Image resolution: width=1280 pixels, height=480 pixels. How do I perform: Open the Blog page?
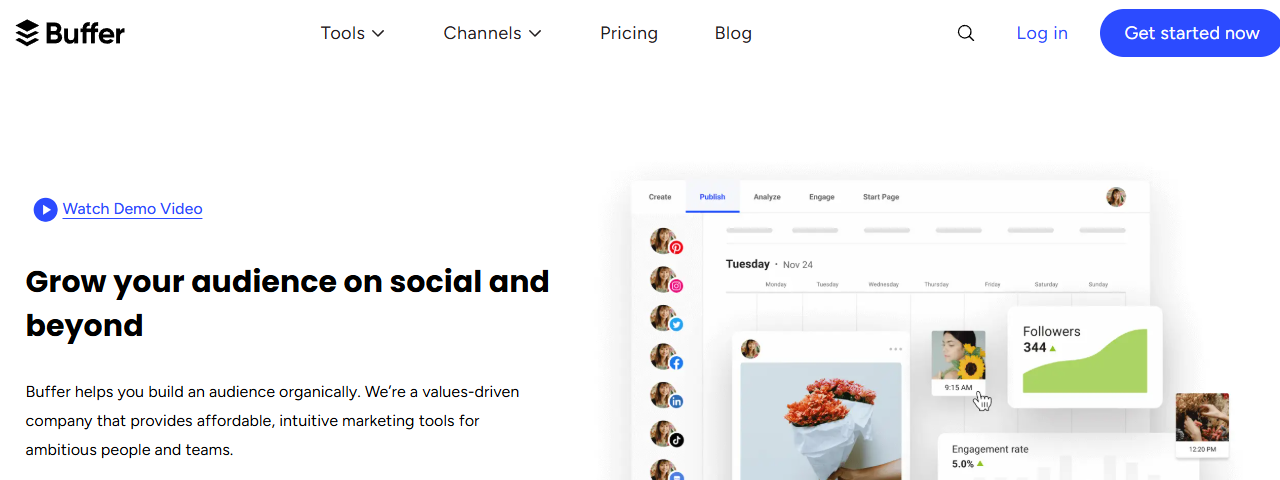(733, 33)
